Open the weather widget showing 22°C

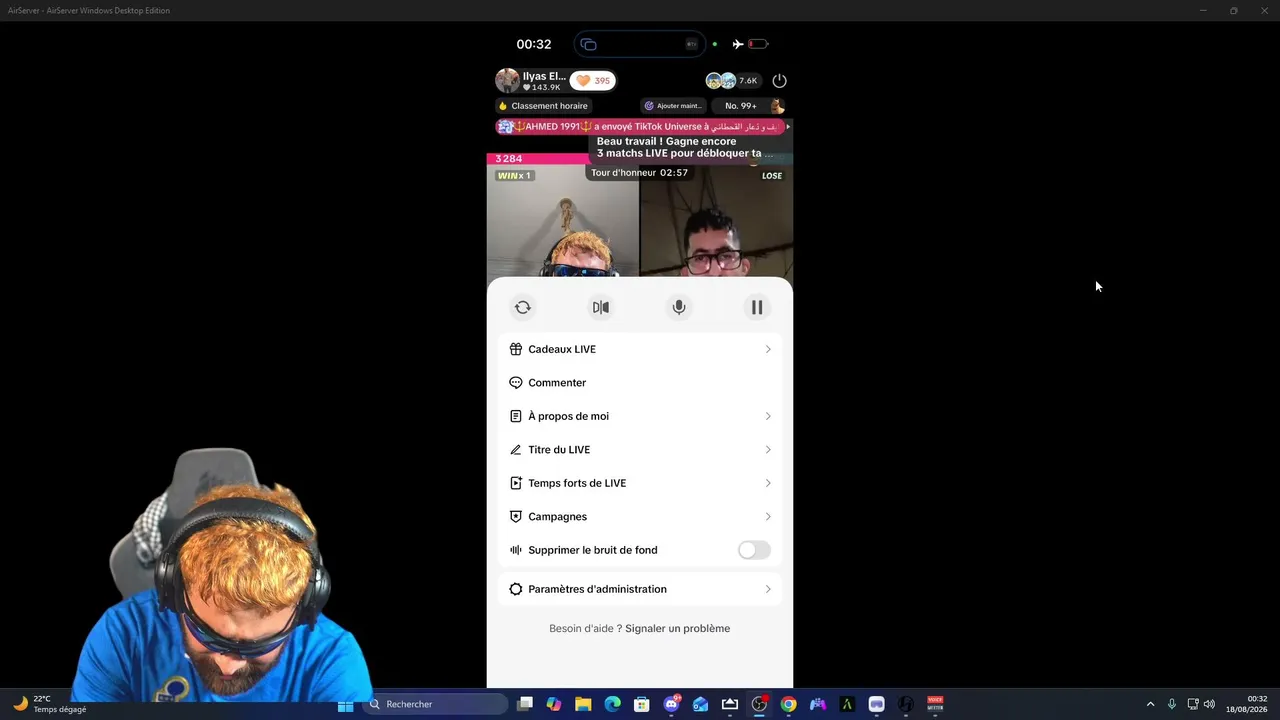coord(48,704)
